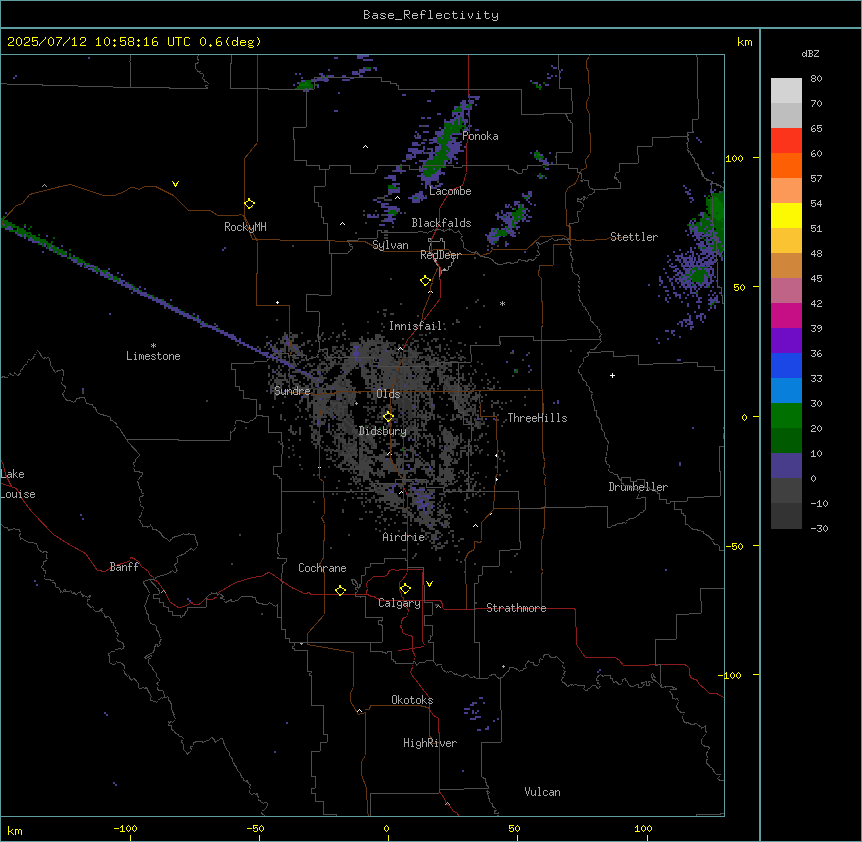The image size is (862, 842).
Task: Click the white plus marker north of Drumheller
Action: [x=612, y=375]
